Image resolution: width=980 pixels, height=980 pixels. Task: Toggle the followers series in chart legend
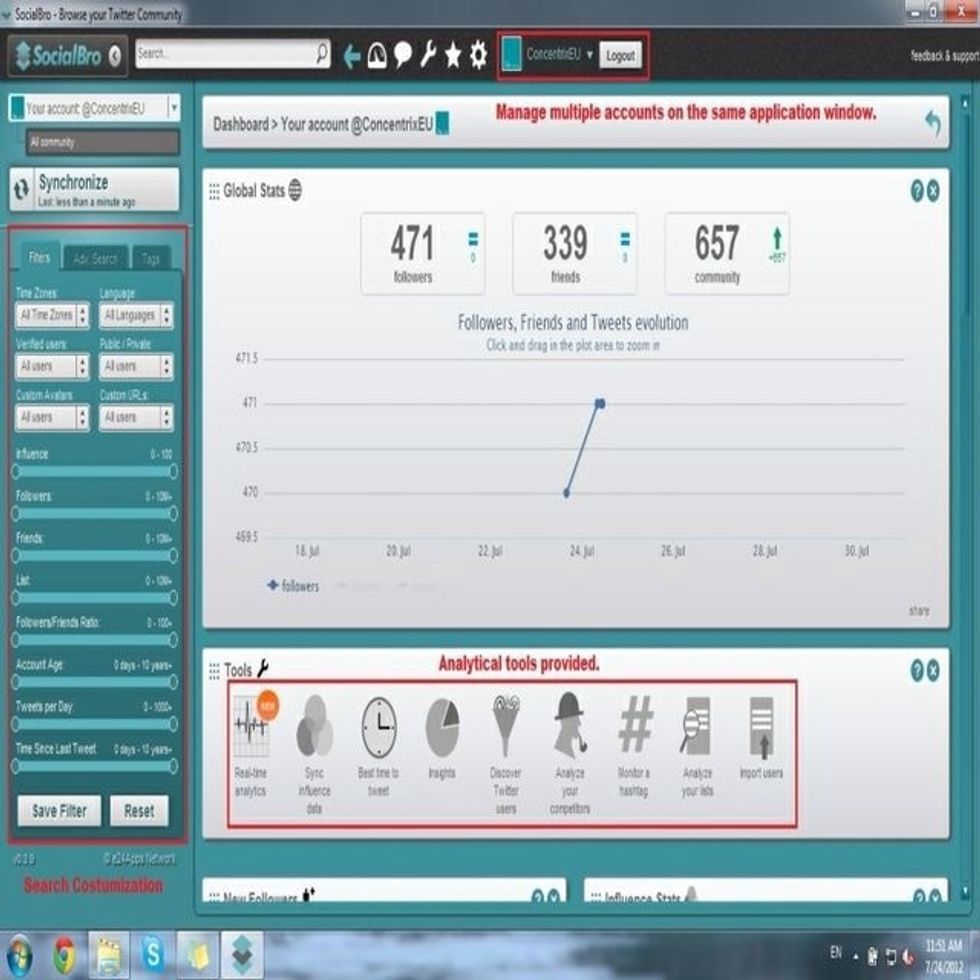(293, 586)
